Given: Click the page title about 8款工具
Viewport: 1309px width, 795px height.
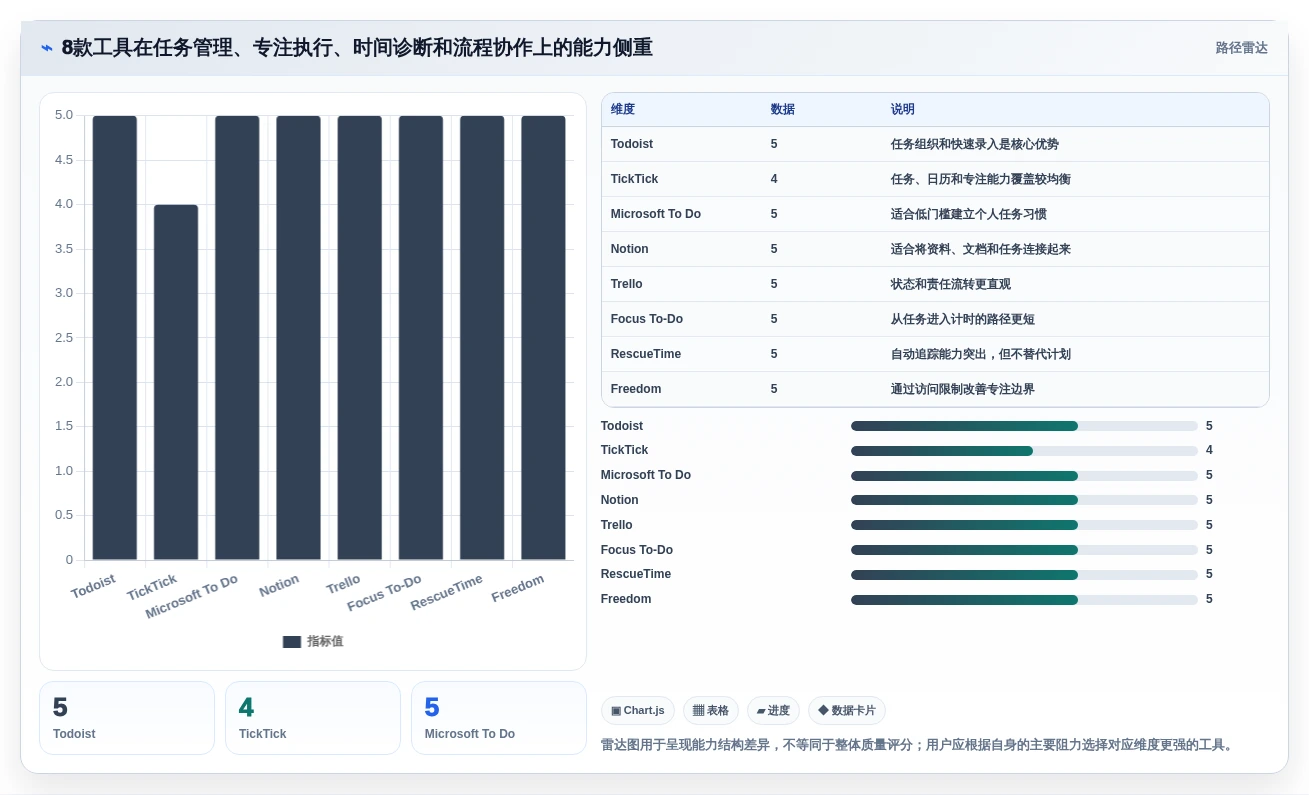Looking at the screenshot, I should coord(357,47).
